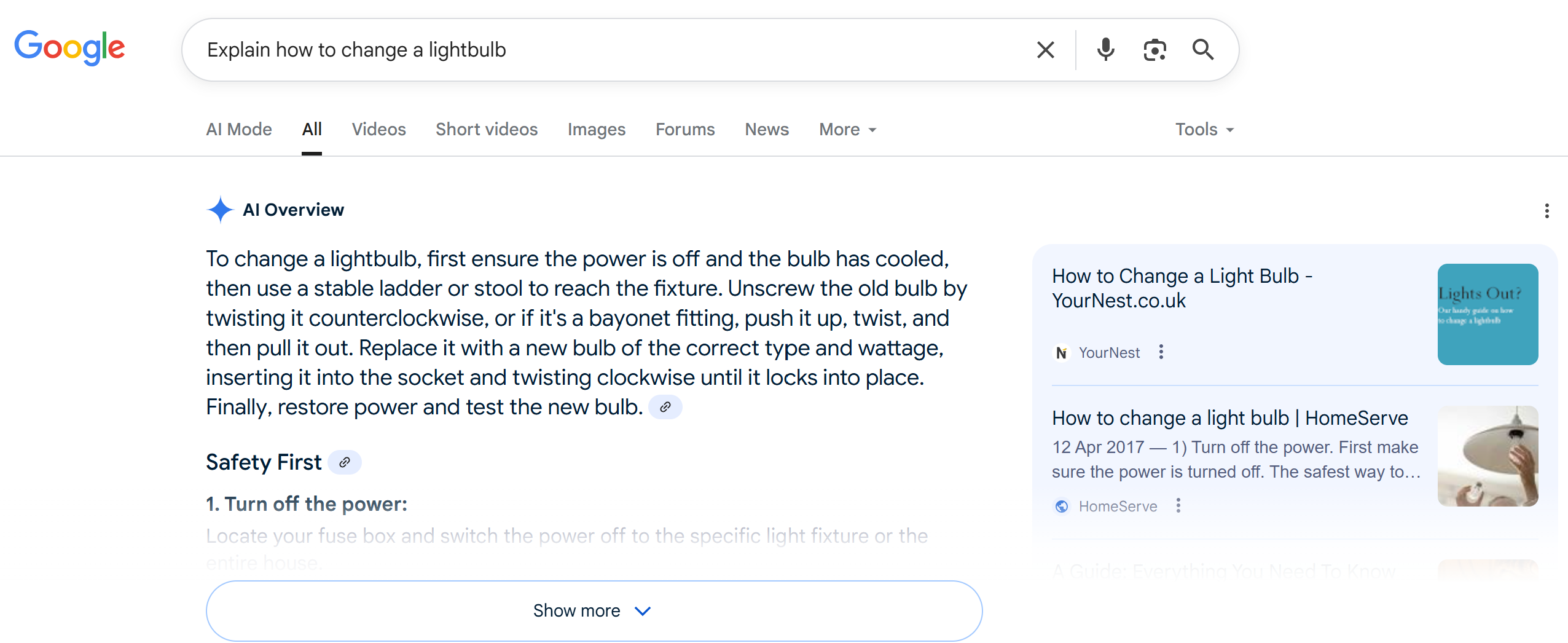The width and height of the screenshot is (1568, 643).
Task: Expand the More search filters dropdown
Action: click(847, 129)
